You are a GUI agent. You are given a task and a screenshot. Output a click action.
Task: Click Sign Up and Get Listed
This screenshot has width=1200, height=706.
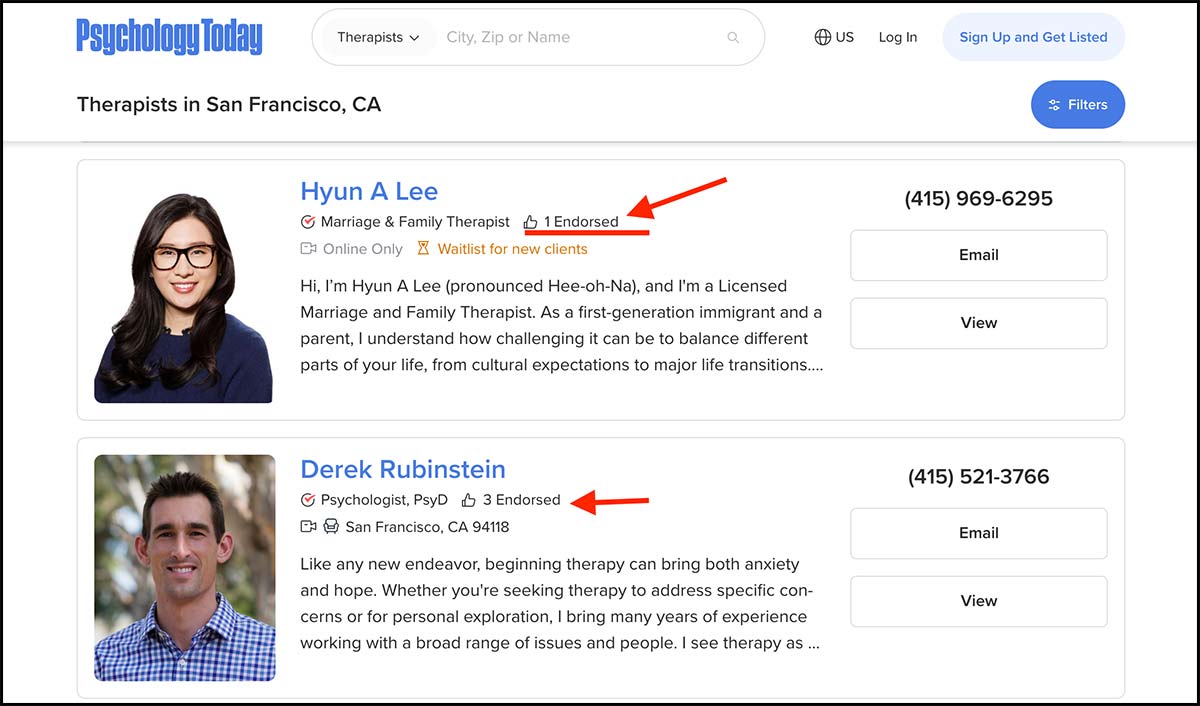click(1033, 37)
